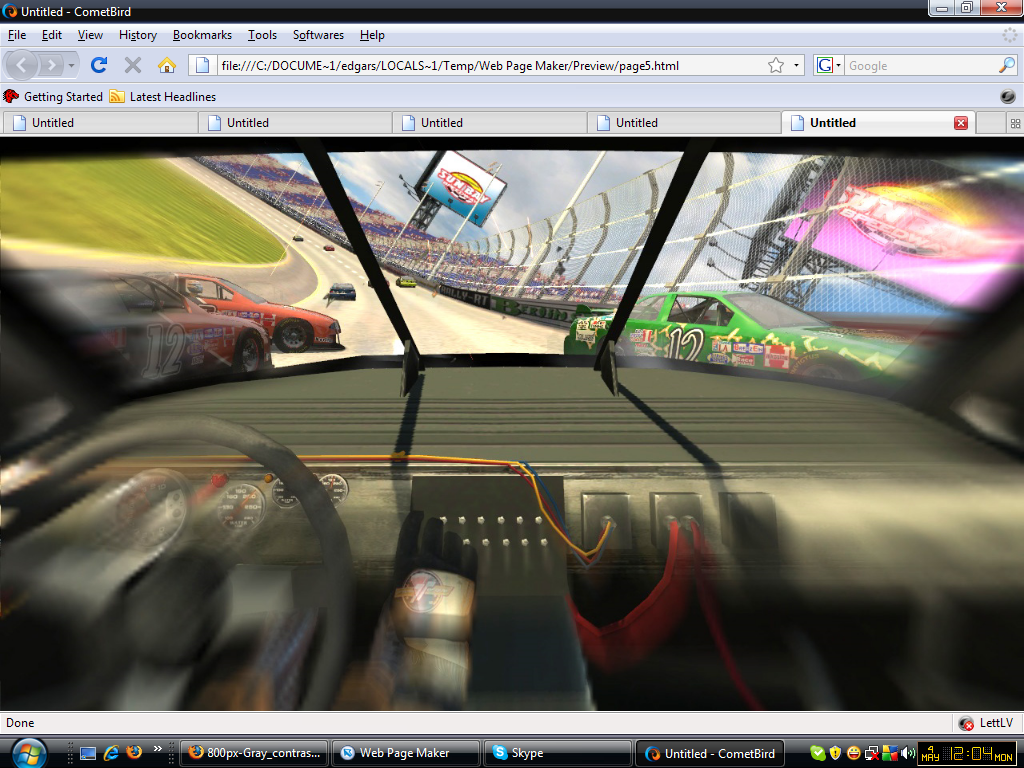Open the Edit menu
The image size is (1024, 768).
(x=52, y=35)
